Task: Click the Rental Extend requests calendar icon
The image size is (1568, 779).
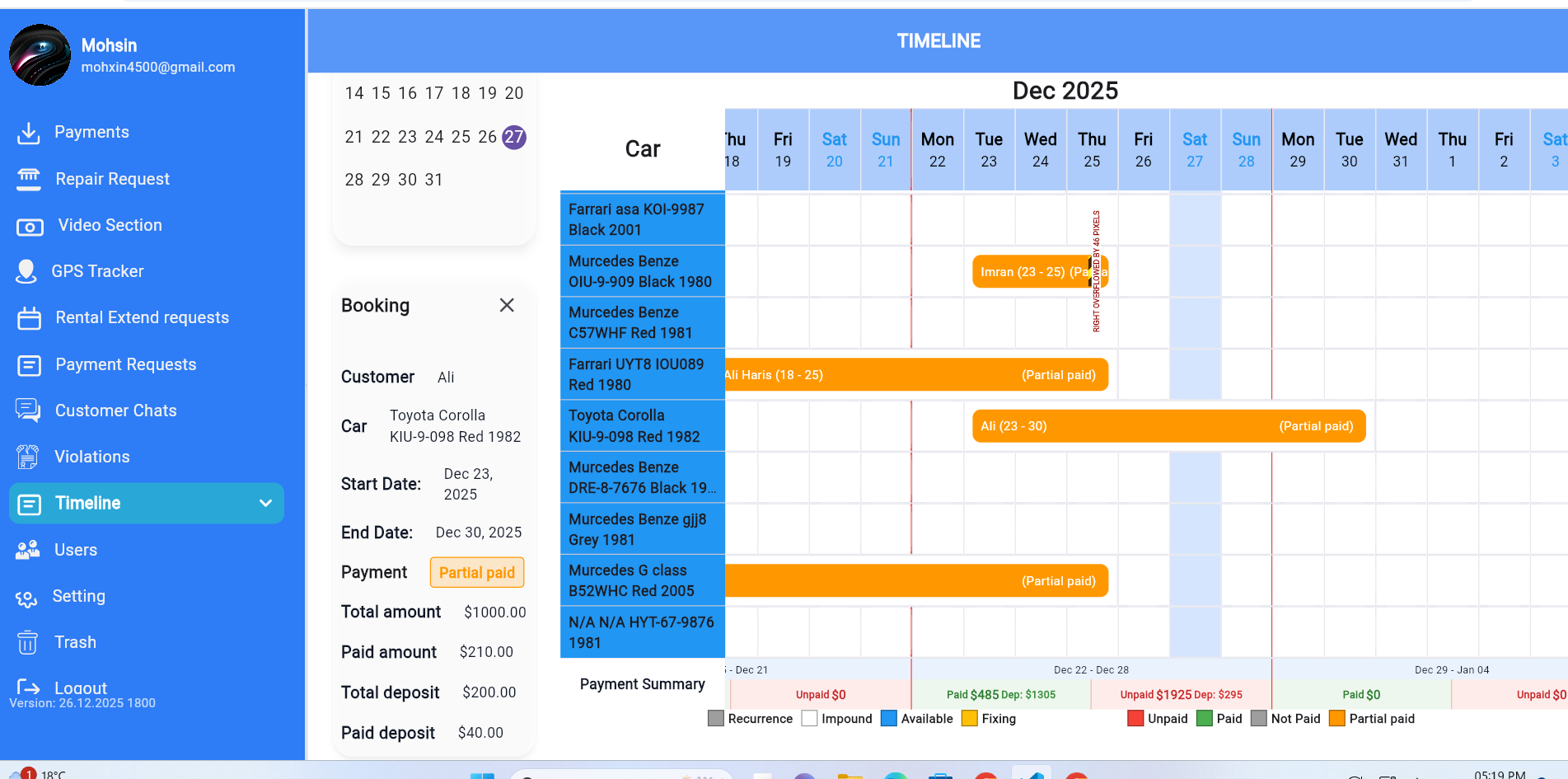Action: 29,318
